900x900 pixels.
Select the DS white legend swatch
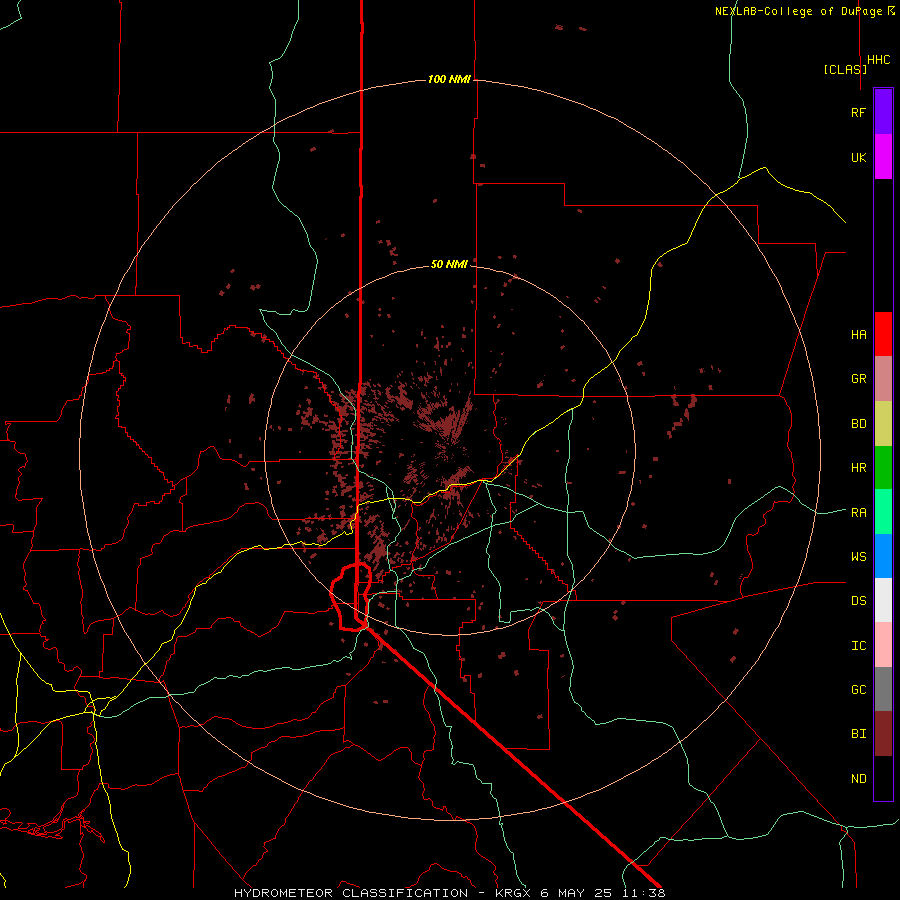pos(883,600)
